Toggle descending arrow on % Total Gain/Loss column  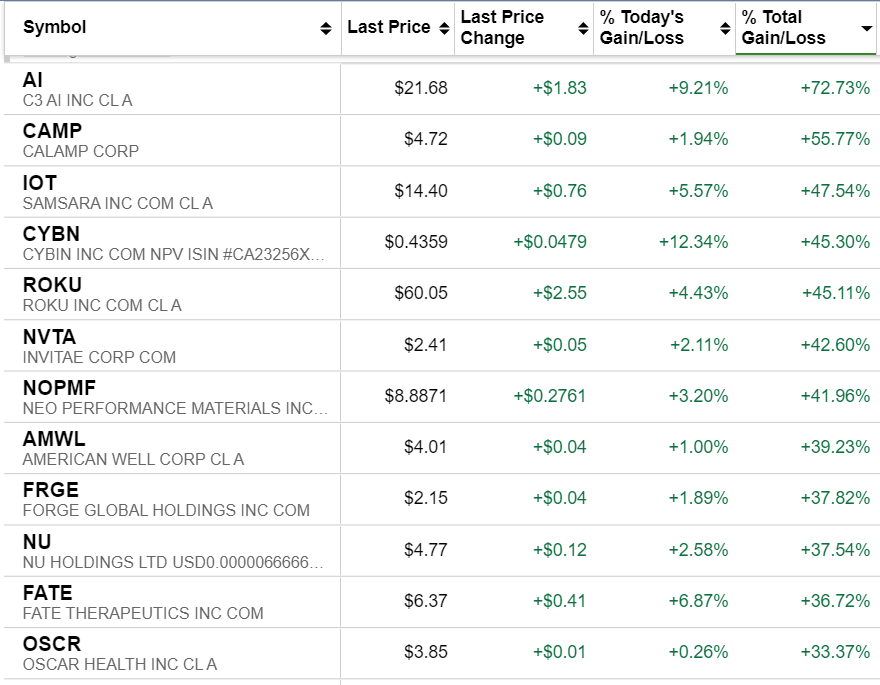pos(866,28)
